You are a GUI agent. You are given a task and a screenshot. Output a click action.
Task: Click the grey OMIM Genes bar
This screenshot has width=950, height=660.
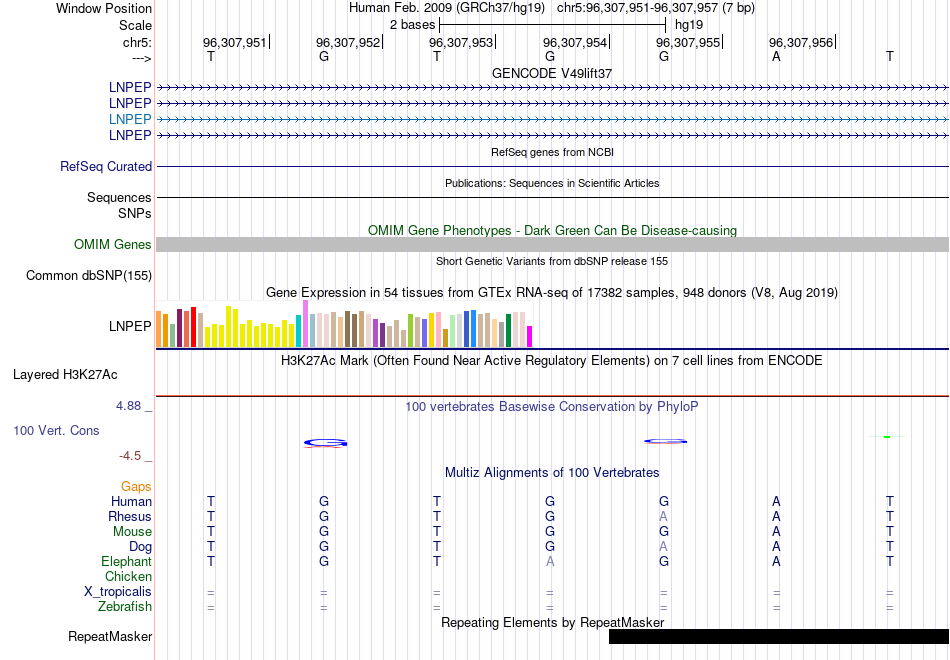pyautogui.click(x=552, y=244)
